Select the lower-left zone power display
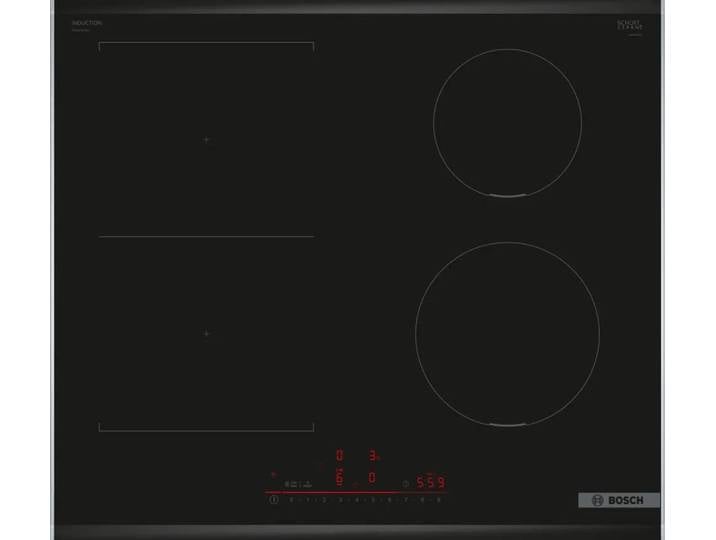The image size is (716, 540). (339, 477)
